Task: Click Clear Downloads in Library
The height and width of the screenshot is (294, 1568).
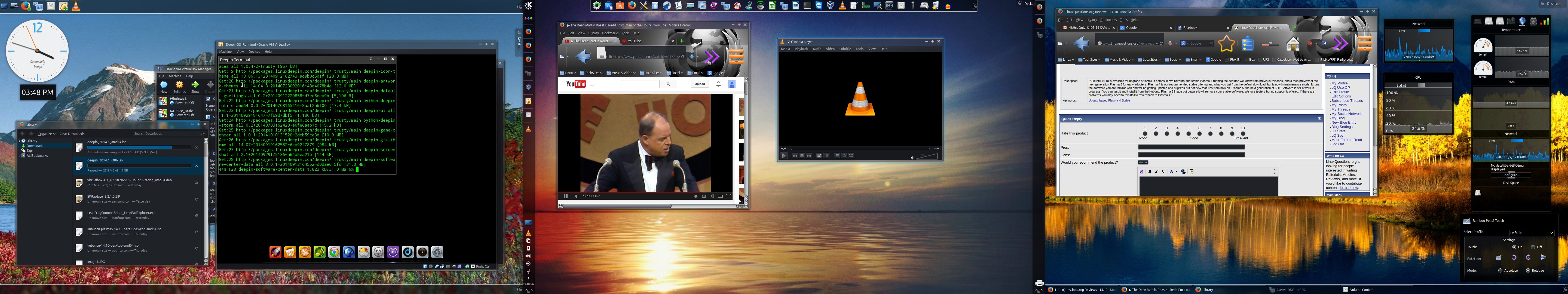Action: tap(72, 134)
